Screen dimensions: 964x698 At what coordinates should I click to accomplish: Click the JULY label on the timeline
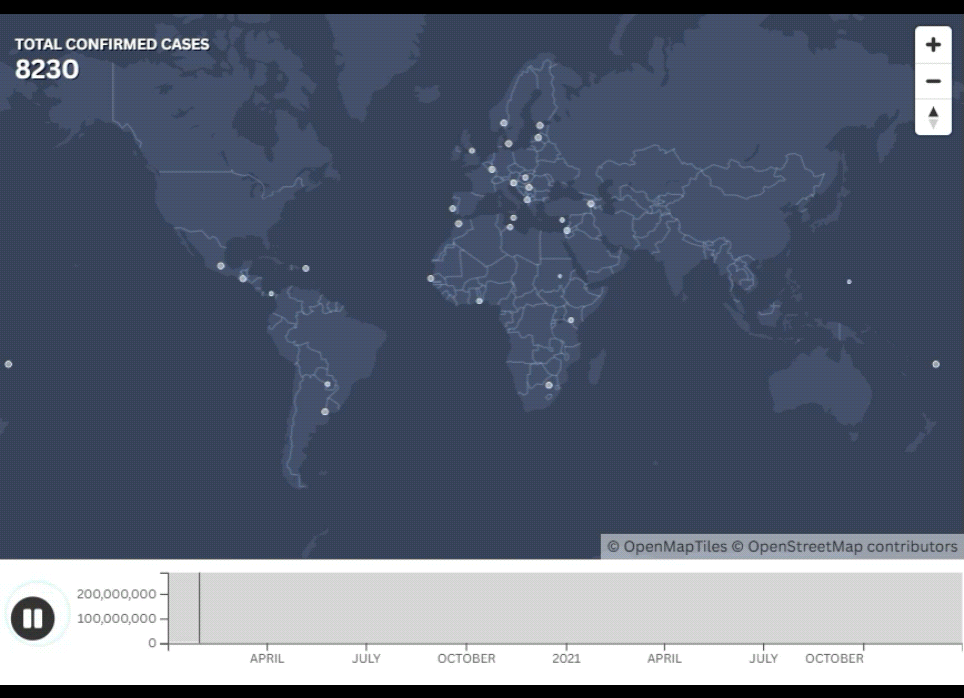pos(367,659)
